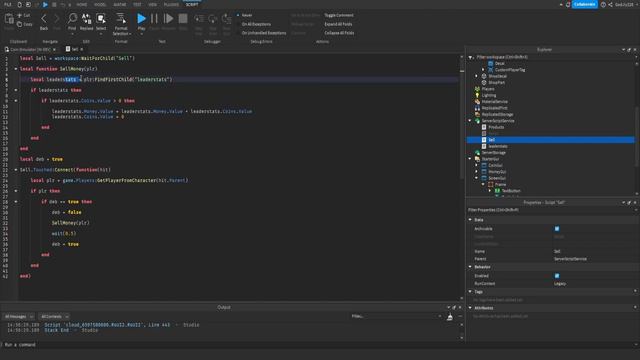
Task: Click the Workspace ShopDecal icon row
Action: pos(484,76)
